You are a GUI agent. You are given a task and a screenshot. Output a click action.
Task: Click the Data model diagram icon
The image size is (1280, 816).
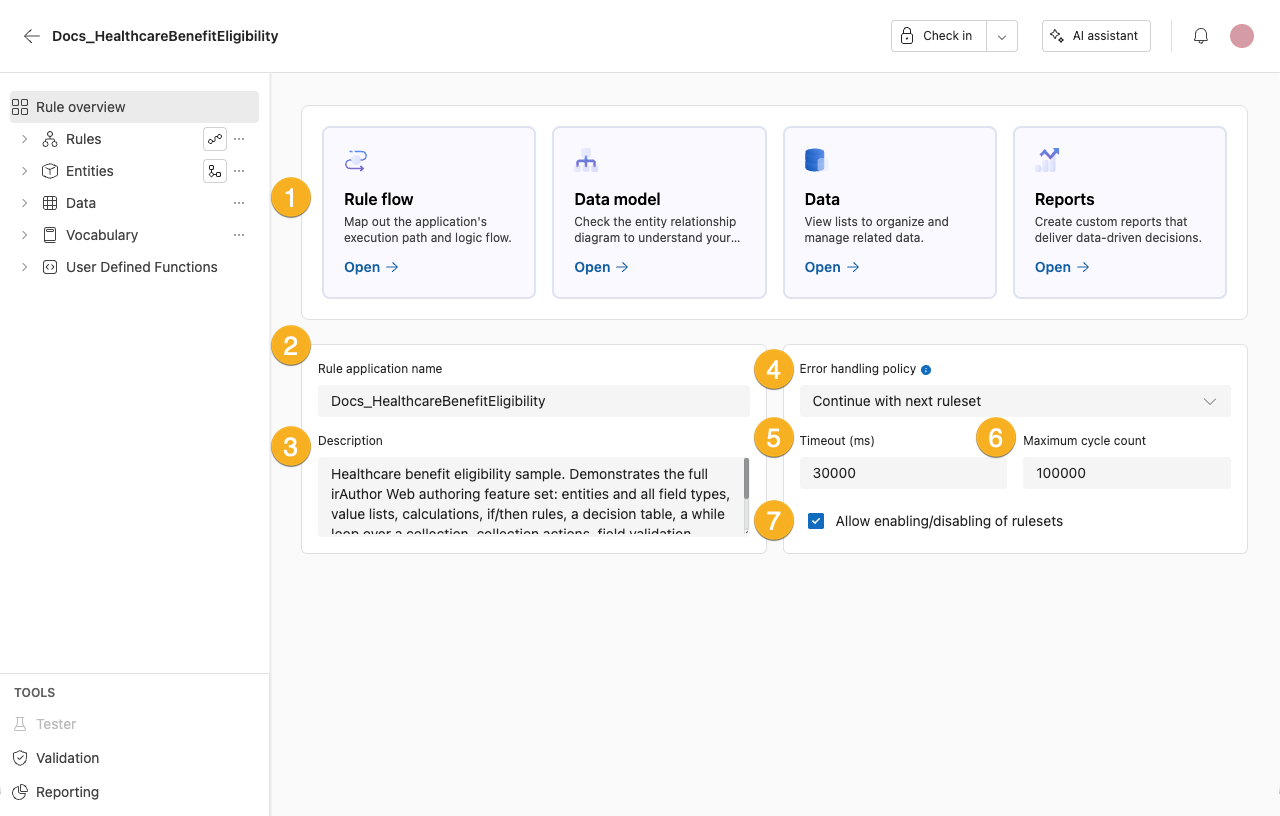point(586,160)
